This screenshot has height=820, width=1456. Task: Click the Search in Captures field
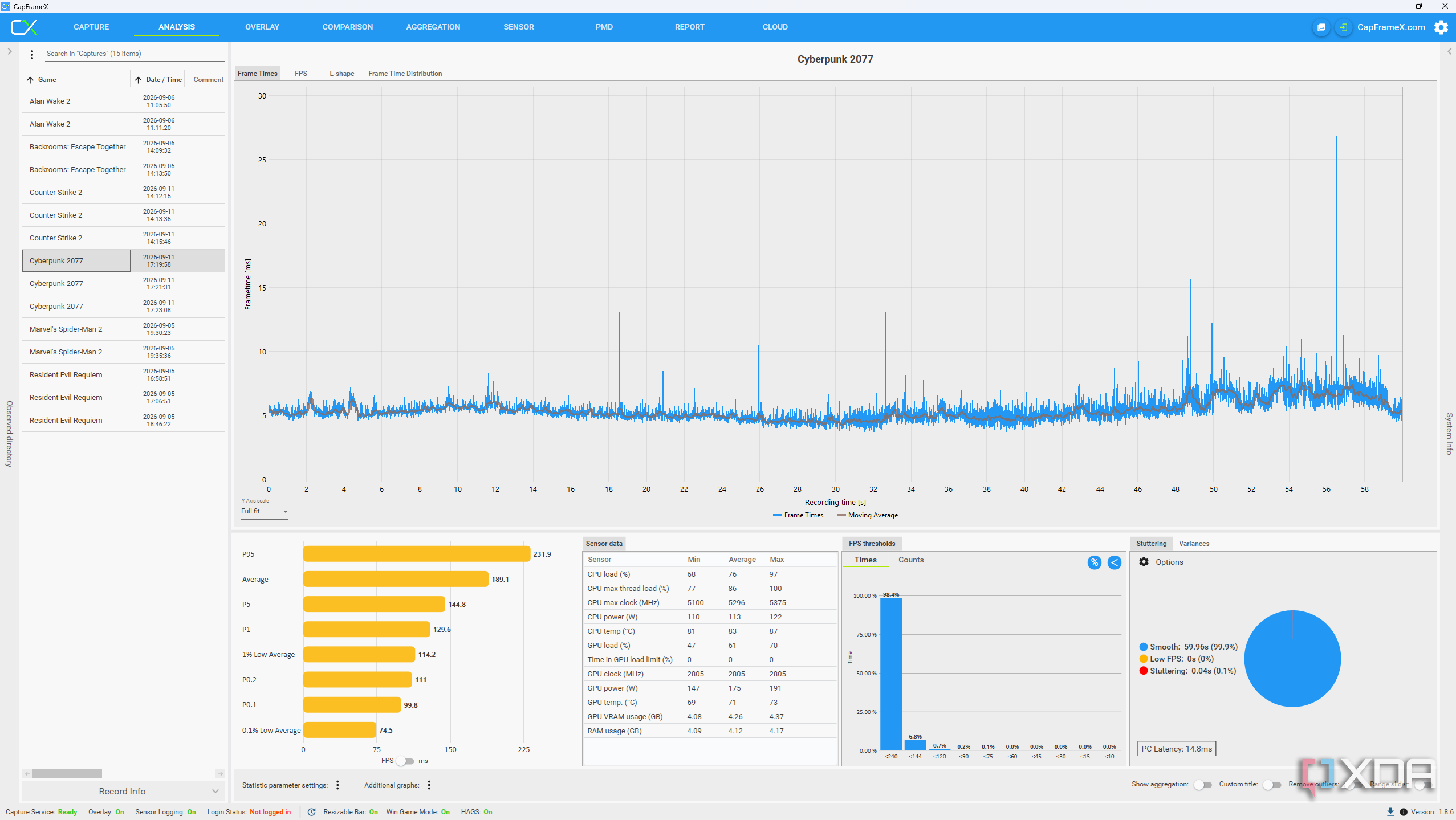pyautogui.click(x=135, y=54)
